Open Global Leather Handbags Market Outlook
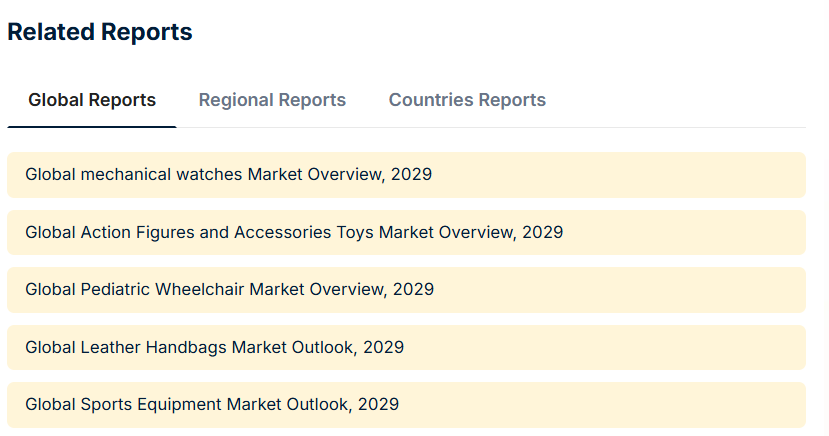The image size is (829, 436). pos(214,348)
